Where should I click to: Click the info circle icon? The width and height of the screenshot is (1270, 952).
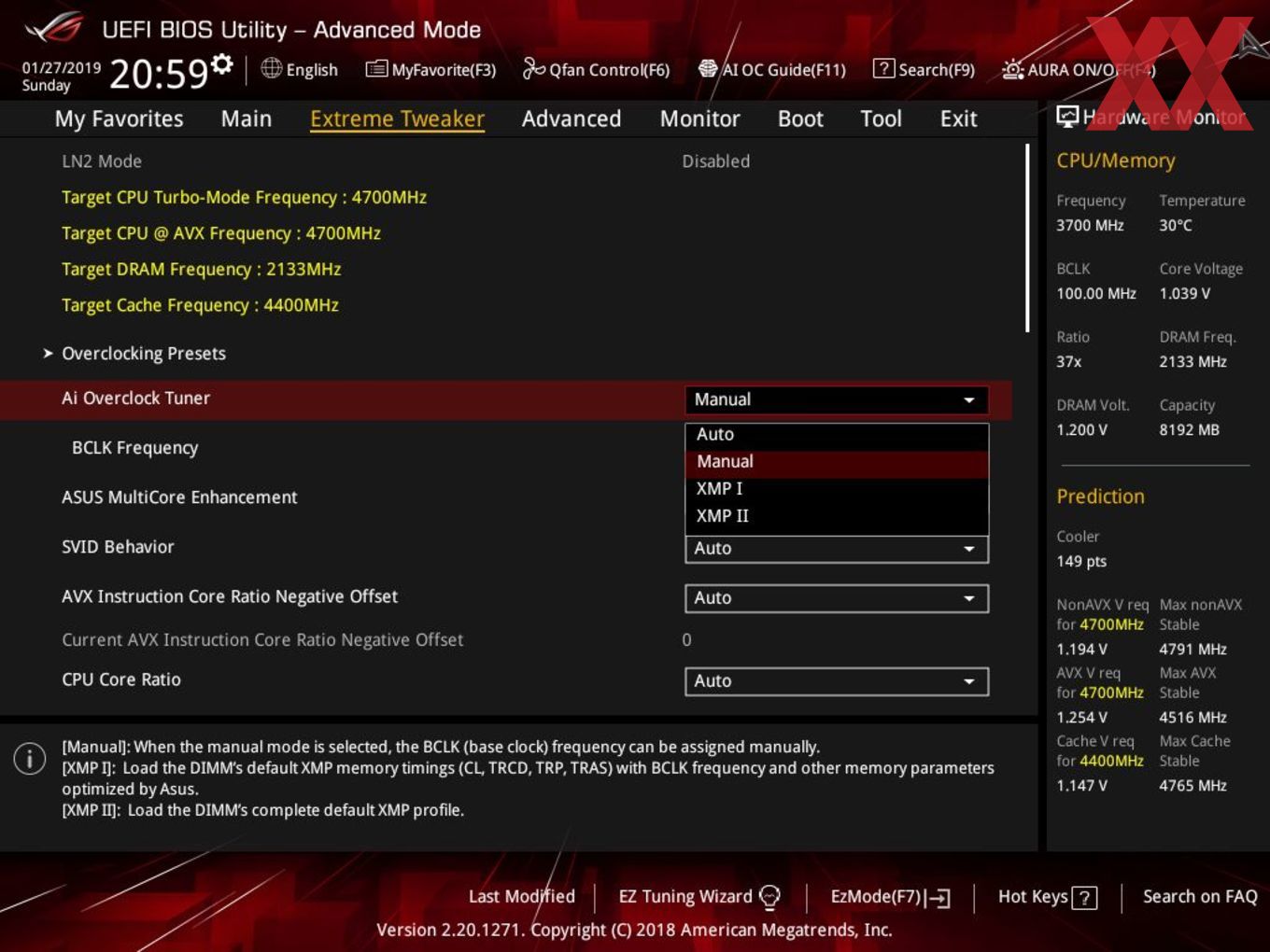30,759
